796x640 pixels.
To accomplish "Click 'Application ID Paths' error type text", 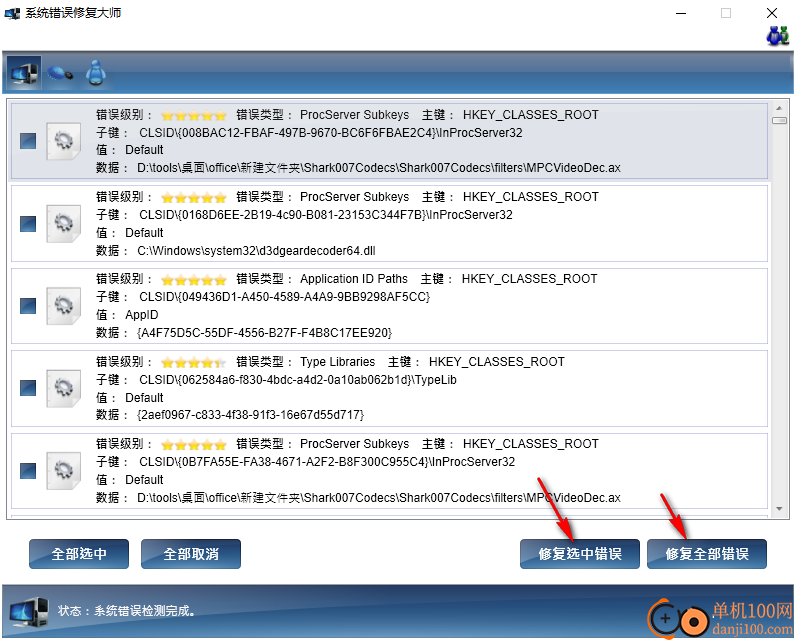I will [354, 279].
